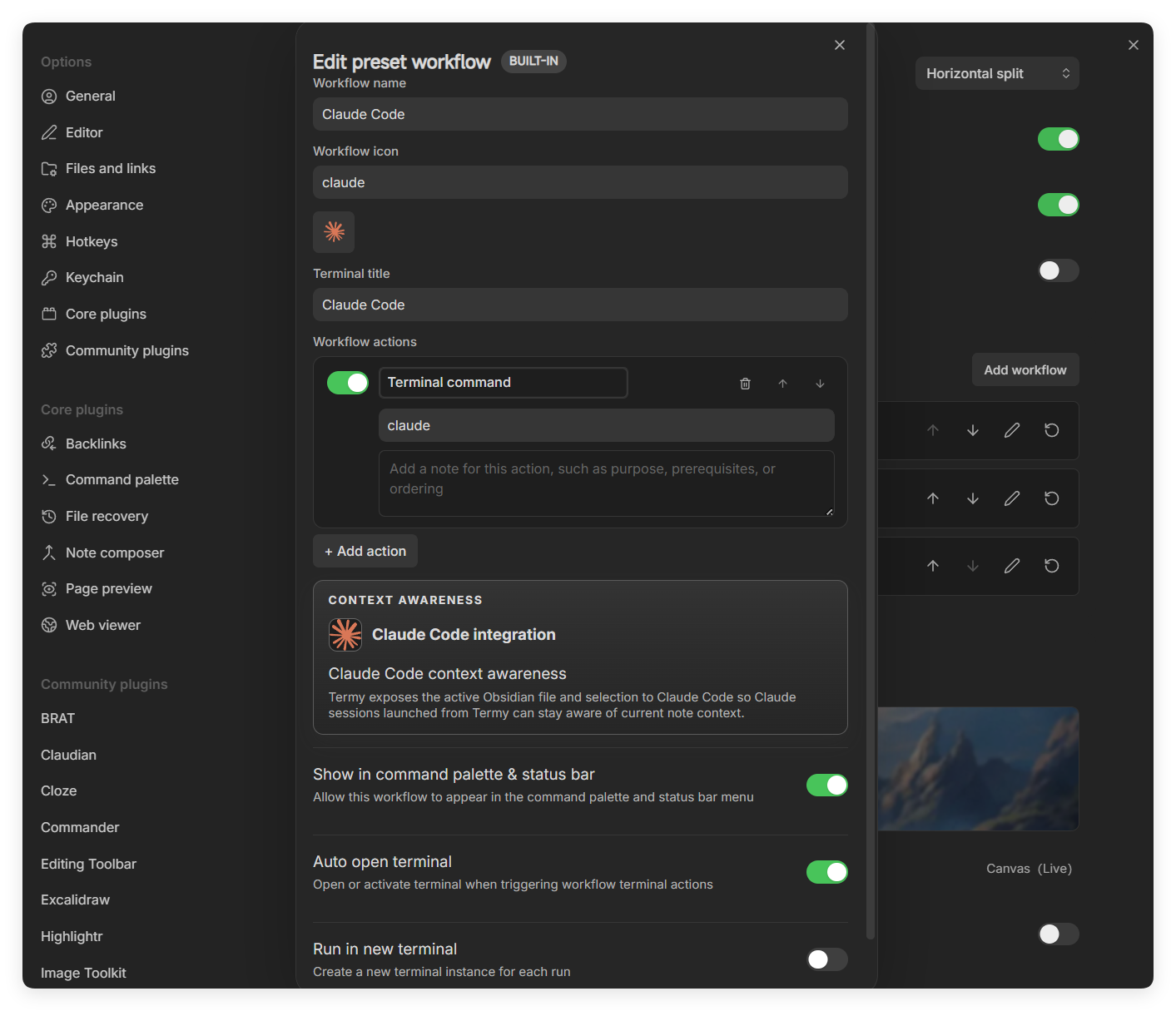1176x1011 pixels.
Task: Click the Canvas (Live) label
Action: (x=1029, y=869)
